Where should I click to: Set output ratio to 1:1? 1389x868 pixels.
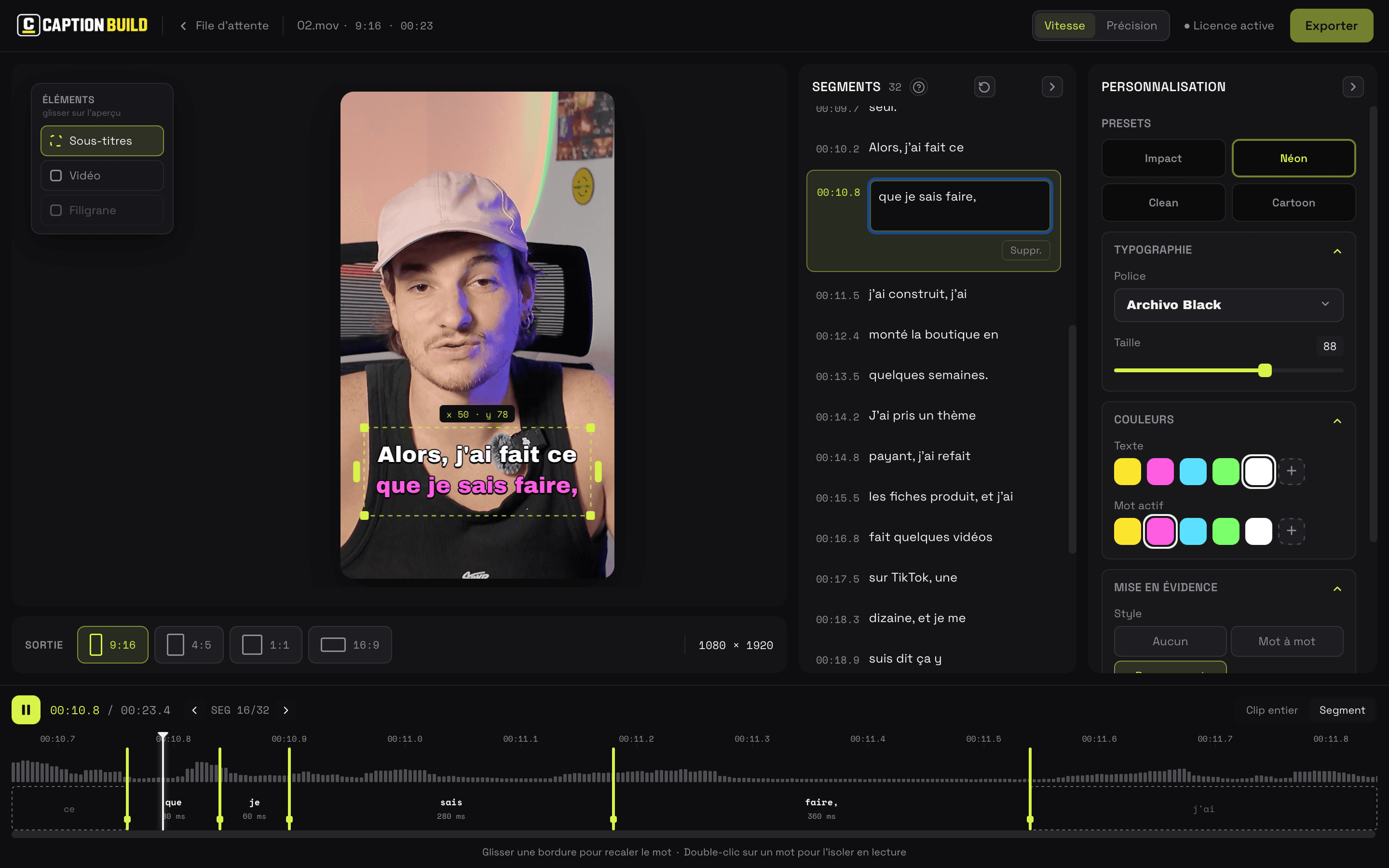pyautogui.click(x=266, y=645)
